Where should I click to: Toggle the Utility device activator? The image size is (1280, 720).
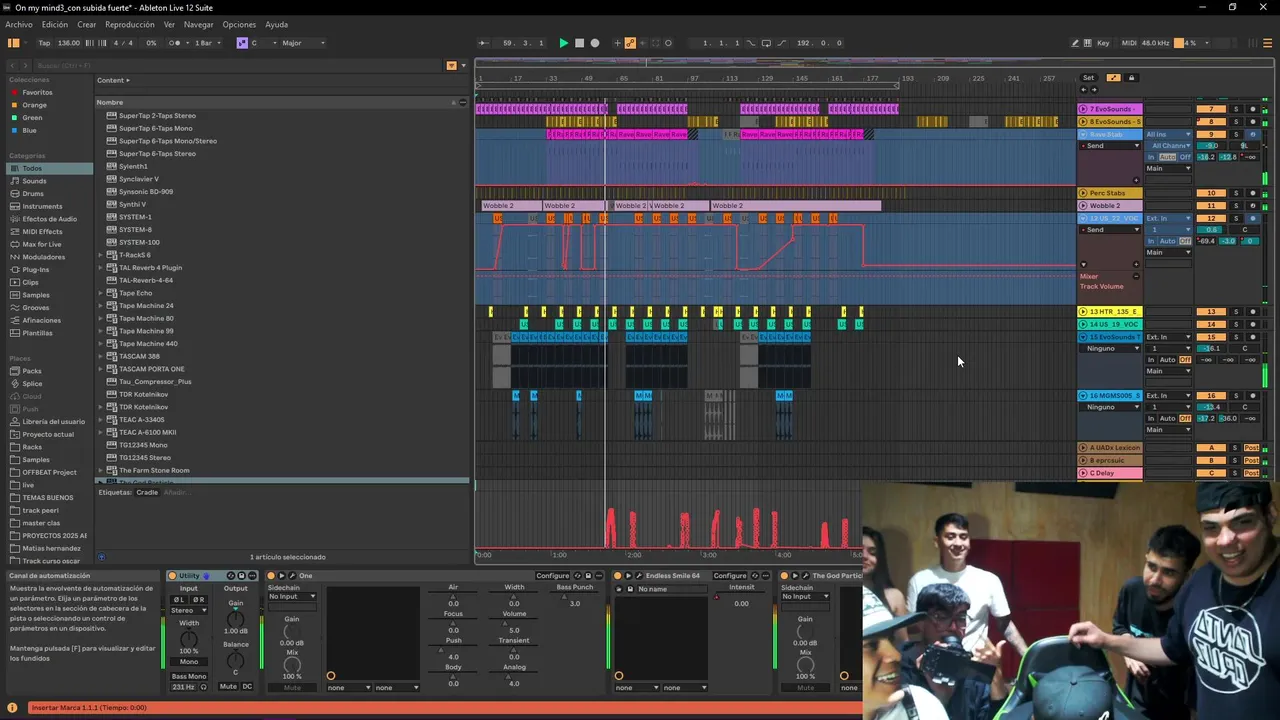(x=172, y=576)
